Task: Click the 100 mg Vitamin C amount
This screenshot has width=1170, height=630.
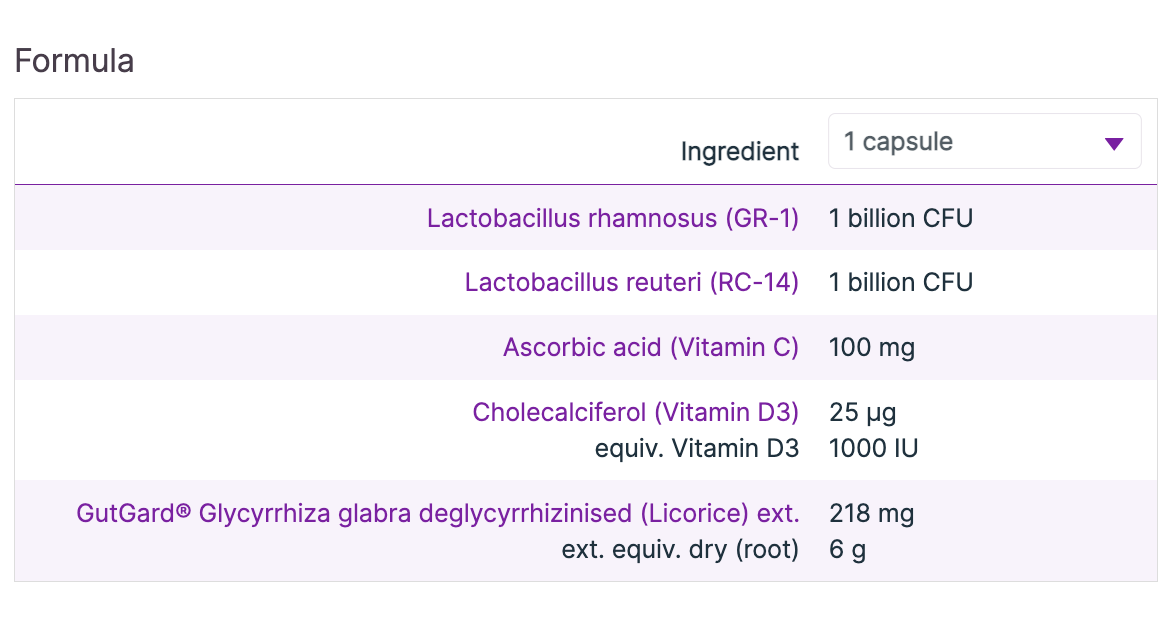Action: [x=871, y=348]
